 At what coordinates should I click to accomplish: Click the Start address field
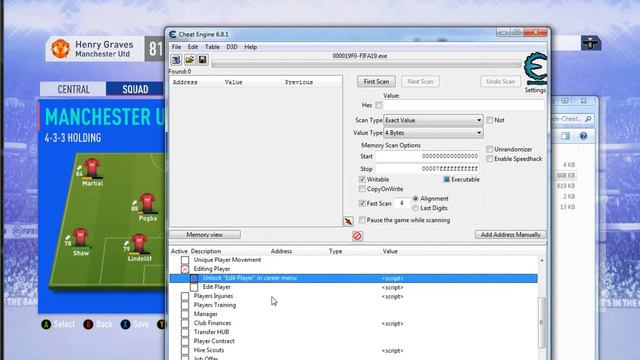(427, 156)
